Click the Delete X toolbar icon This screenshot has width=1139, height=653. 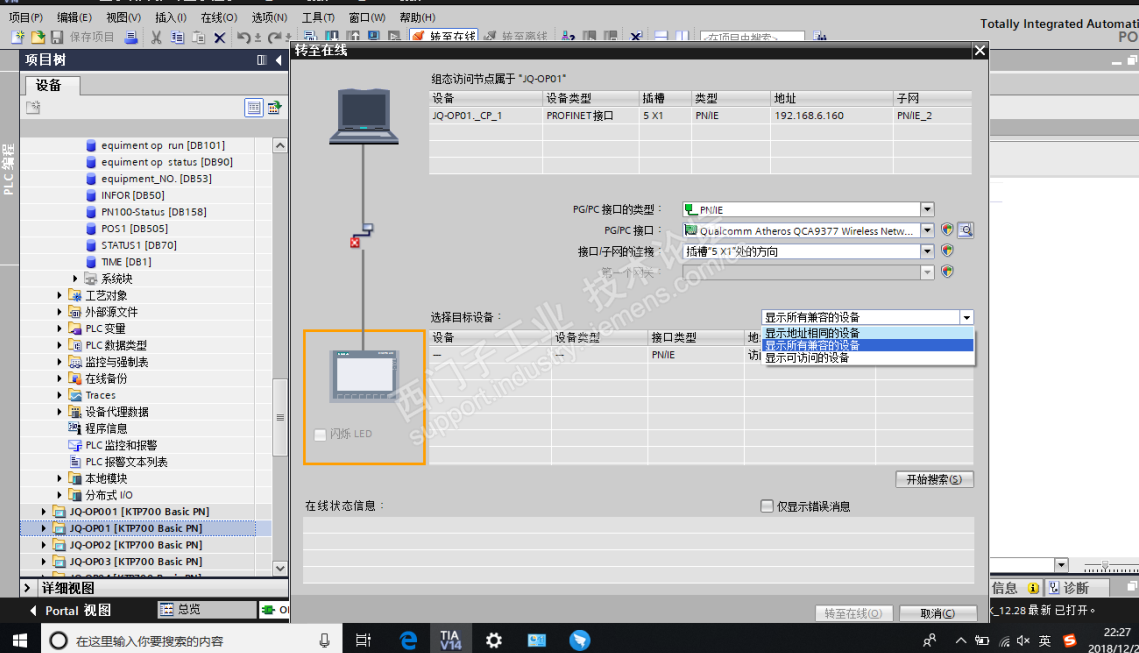coord(219,38)
